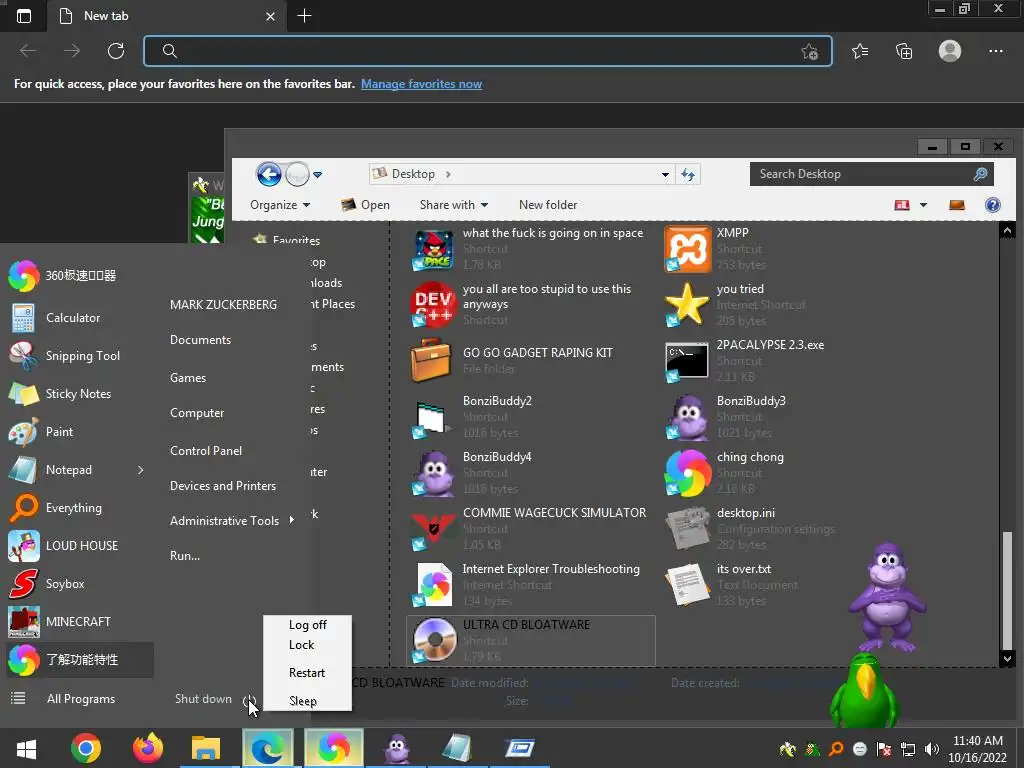The width and height of the screenshot is (1024, 768).
Task: Expand the Notepad jump list arrow
Action: tap(140, 470)
